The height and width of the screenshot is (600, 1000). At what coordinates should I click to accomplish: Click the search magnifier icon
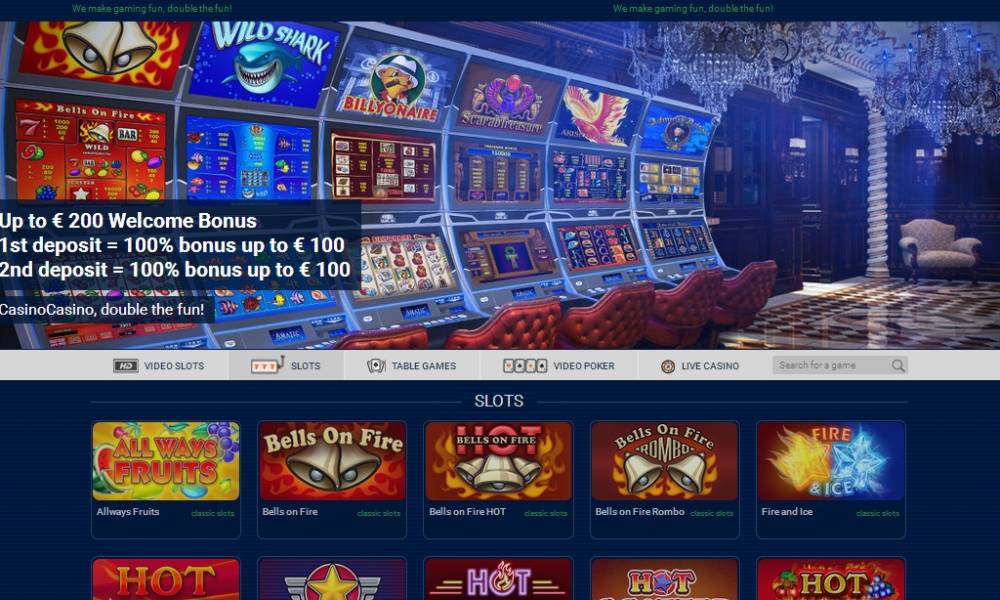(x=898, y=365)
